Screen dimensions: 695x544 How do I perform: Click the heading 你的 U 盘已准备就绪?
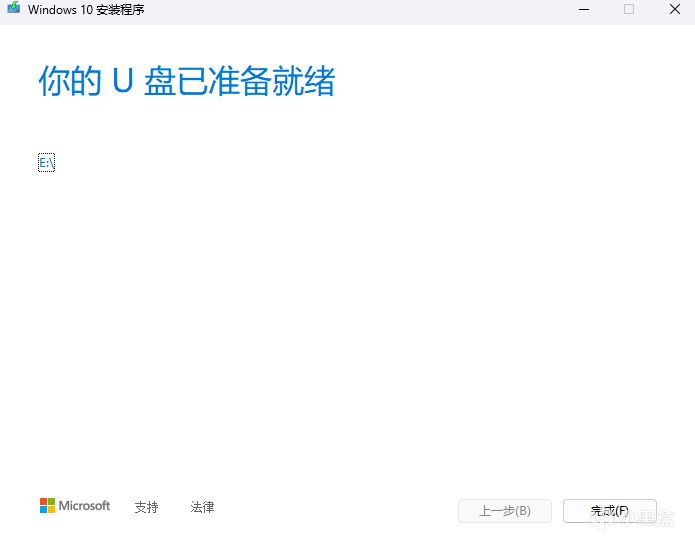pos(187,81)
